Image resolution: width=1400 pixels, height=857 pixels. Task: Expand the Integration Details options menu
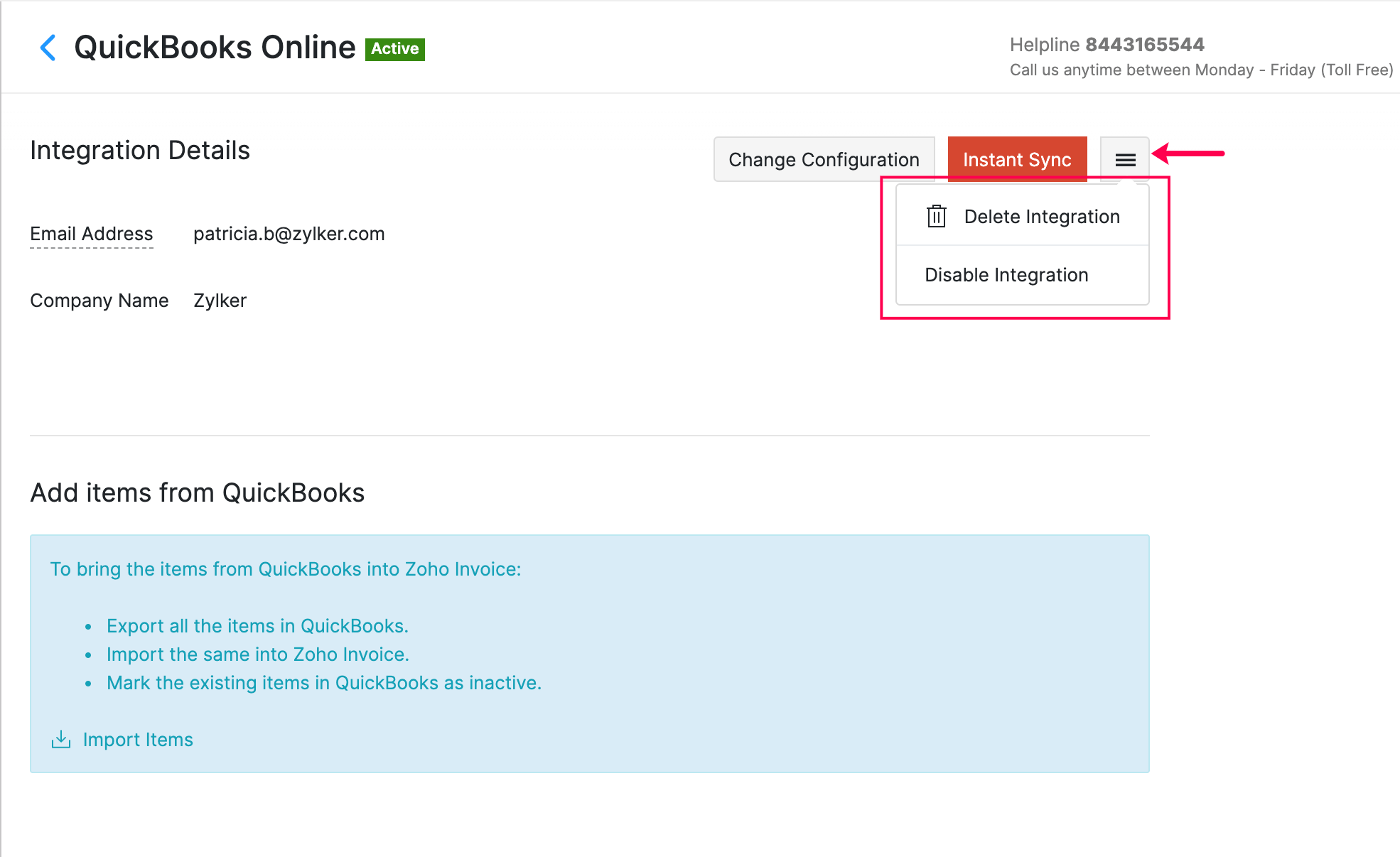click(1124, 158)
